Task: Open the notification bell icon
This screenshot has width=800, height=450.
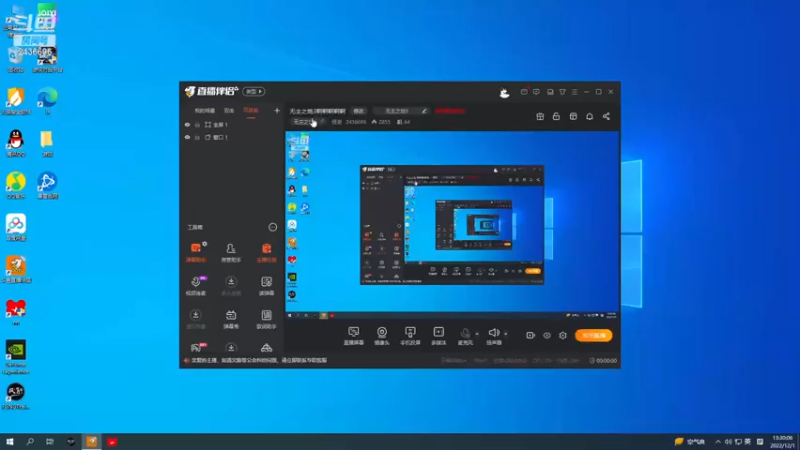Action: 589,116
